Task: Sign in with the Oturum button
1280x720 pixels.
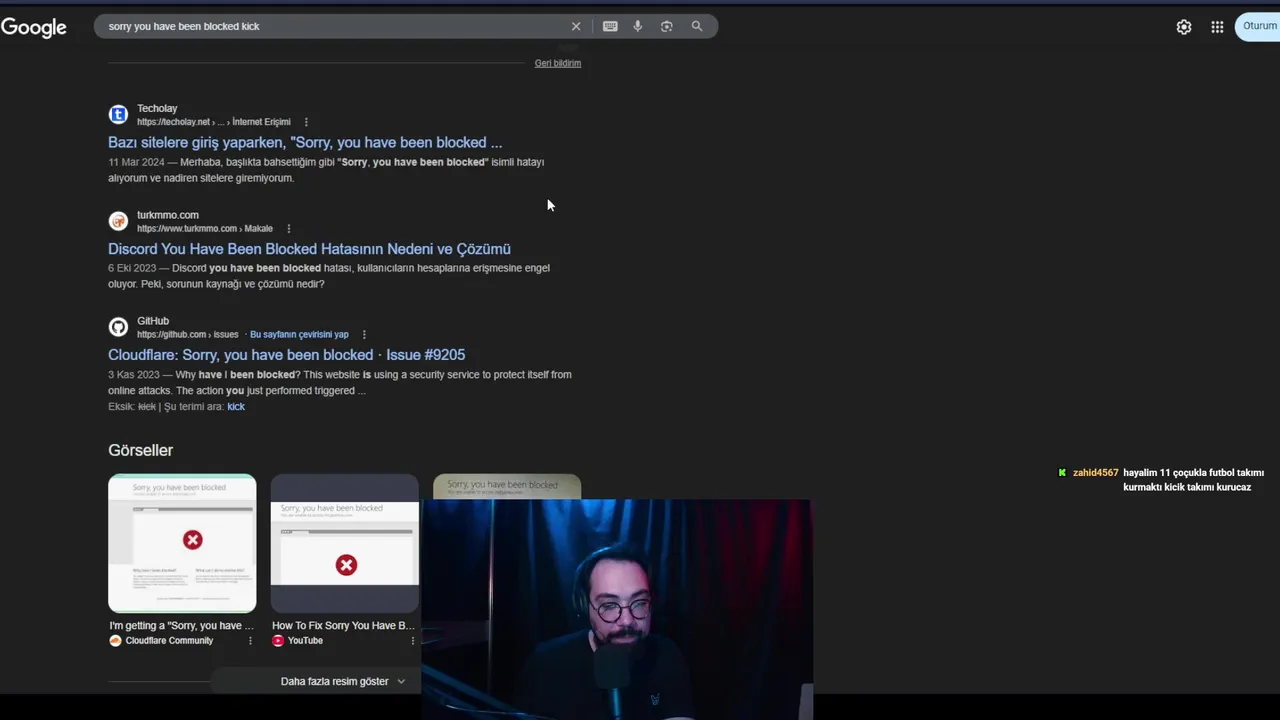Action: [1259, 26]
